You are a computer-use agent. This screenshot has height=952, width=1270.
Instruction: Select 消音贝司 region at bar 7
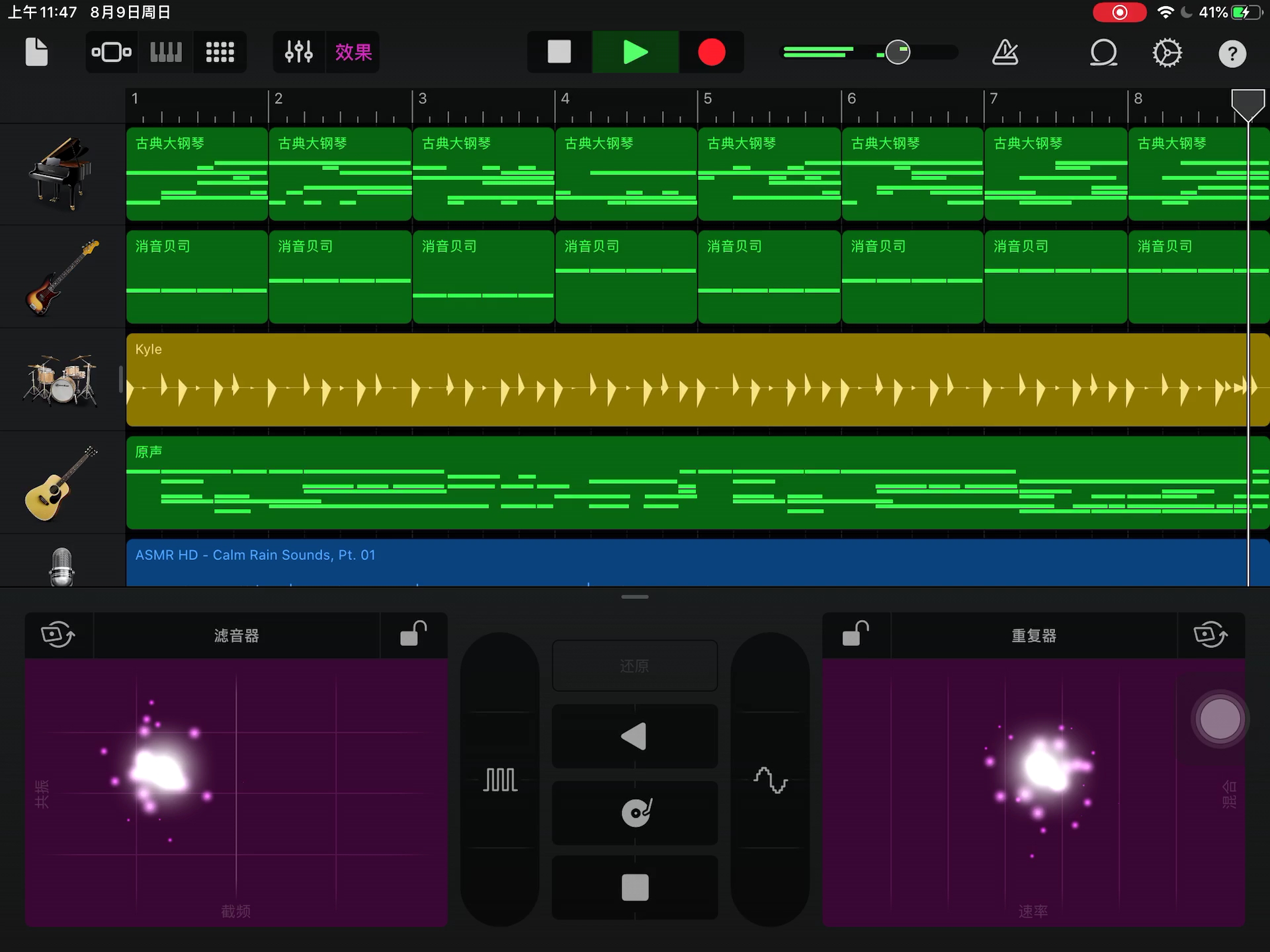(1056, 277)
